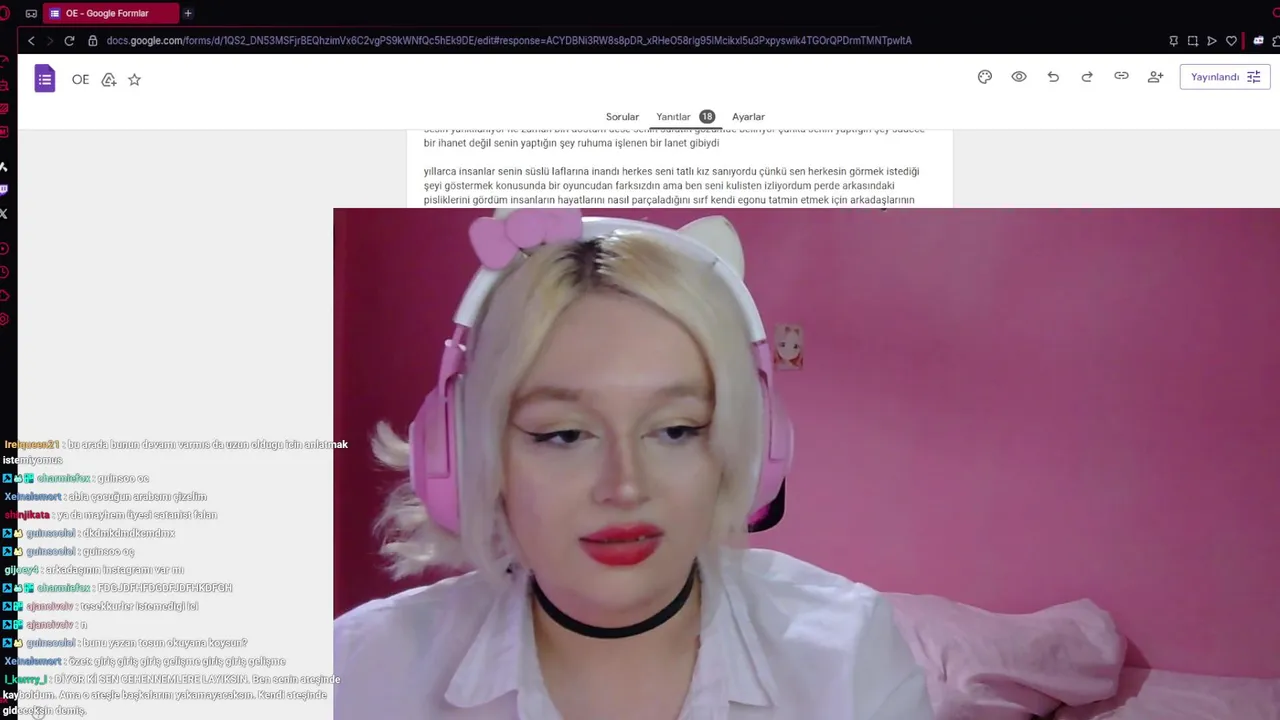
Task: Open the player icon in the sidebar
Action: pyautogui.click(x=4, y=249)
